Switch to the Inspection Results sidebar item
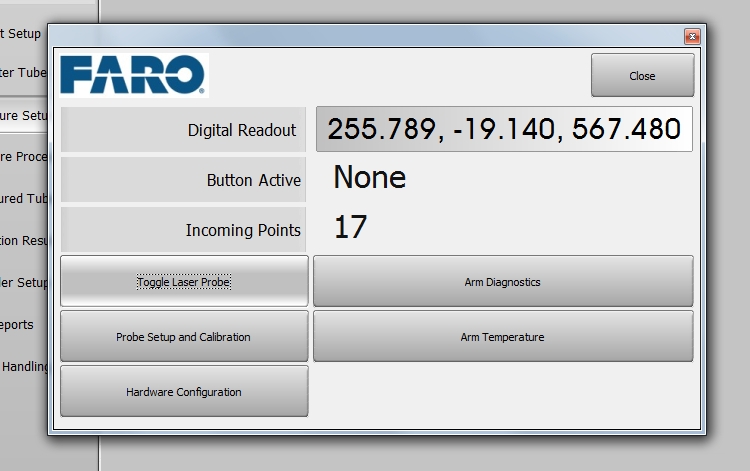Screen dimensions: 750x471 24,240
